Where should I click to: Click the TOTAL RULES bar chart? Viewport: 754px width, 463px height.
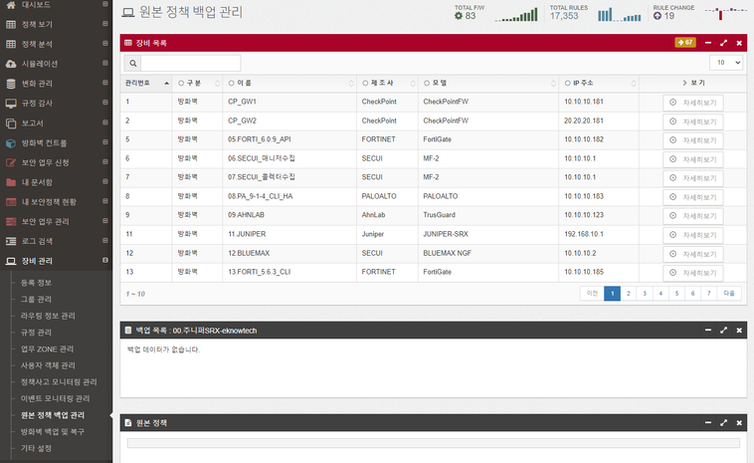[619, 14]
